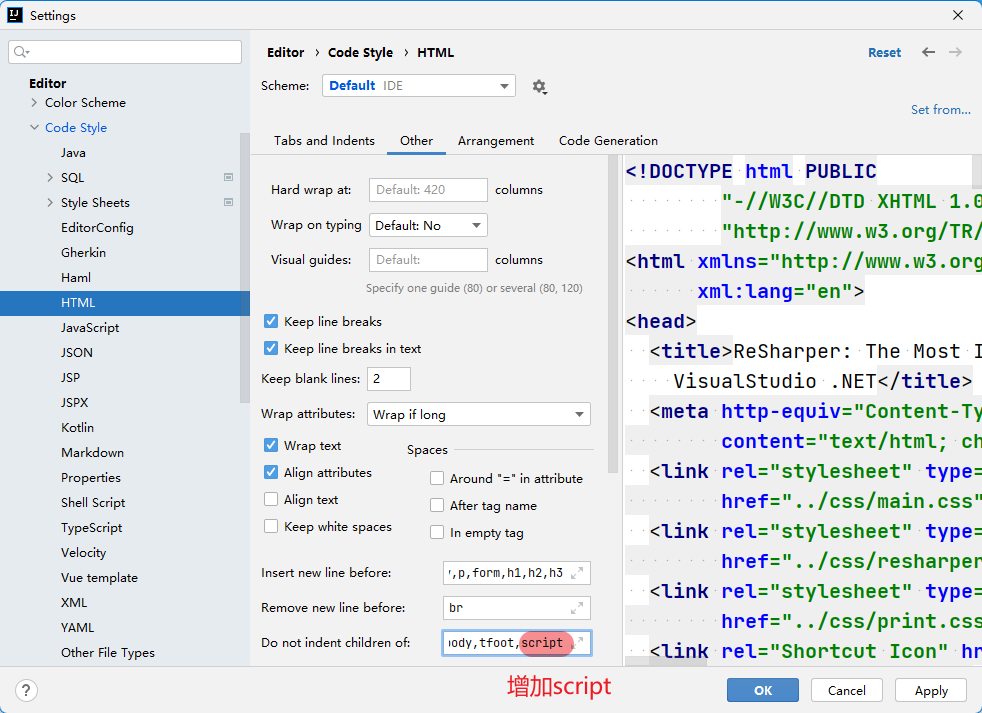Click the Keep blank lines field
Screen dimensions: 982x713
(388, 378)
